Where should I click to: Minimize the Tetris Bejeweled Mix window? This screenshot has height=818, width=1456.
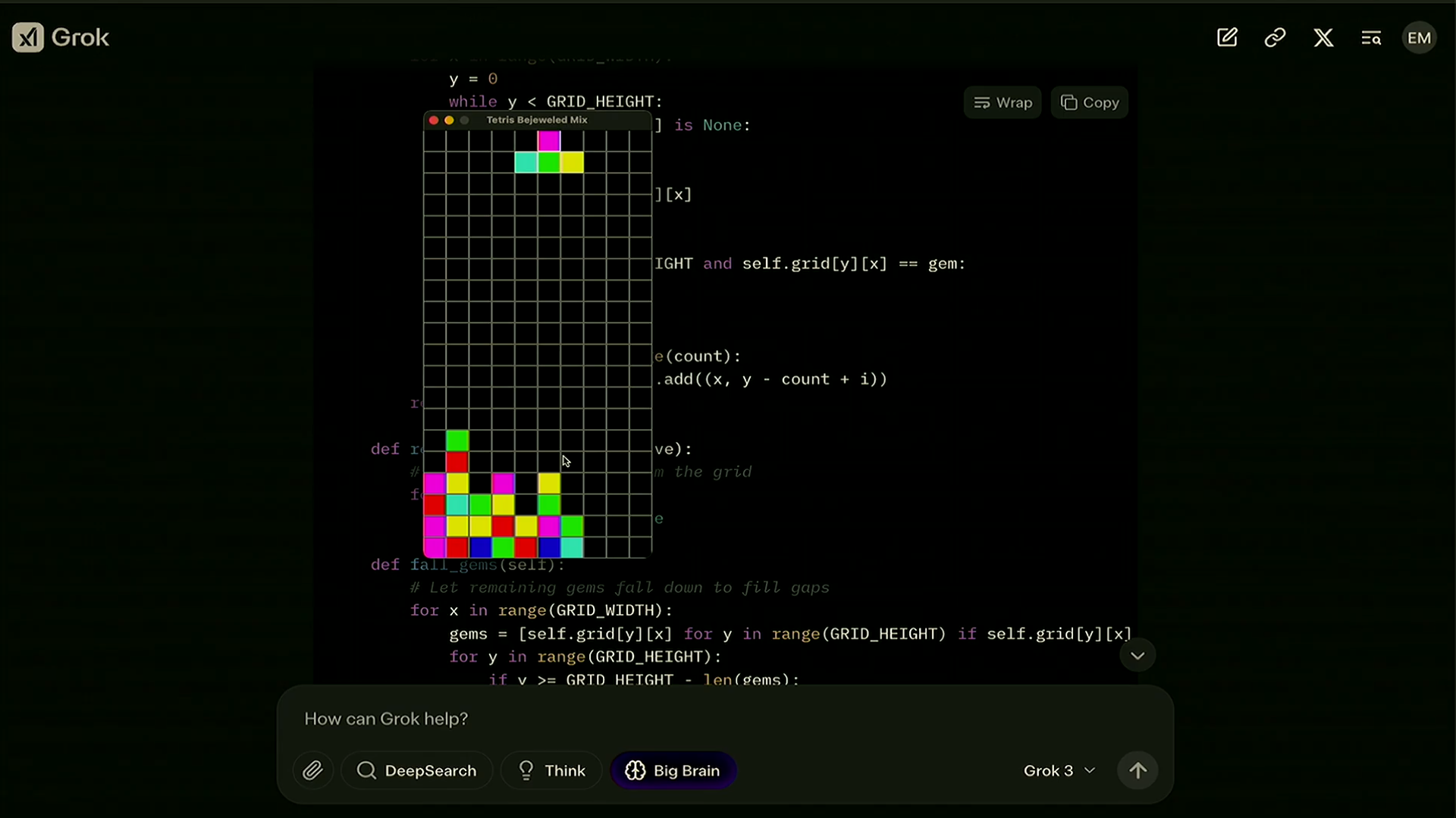click(449, 120)
